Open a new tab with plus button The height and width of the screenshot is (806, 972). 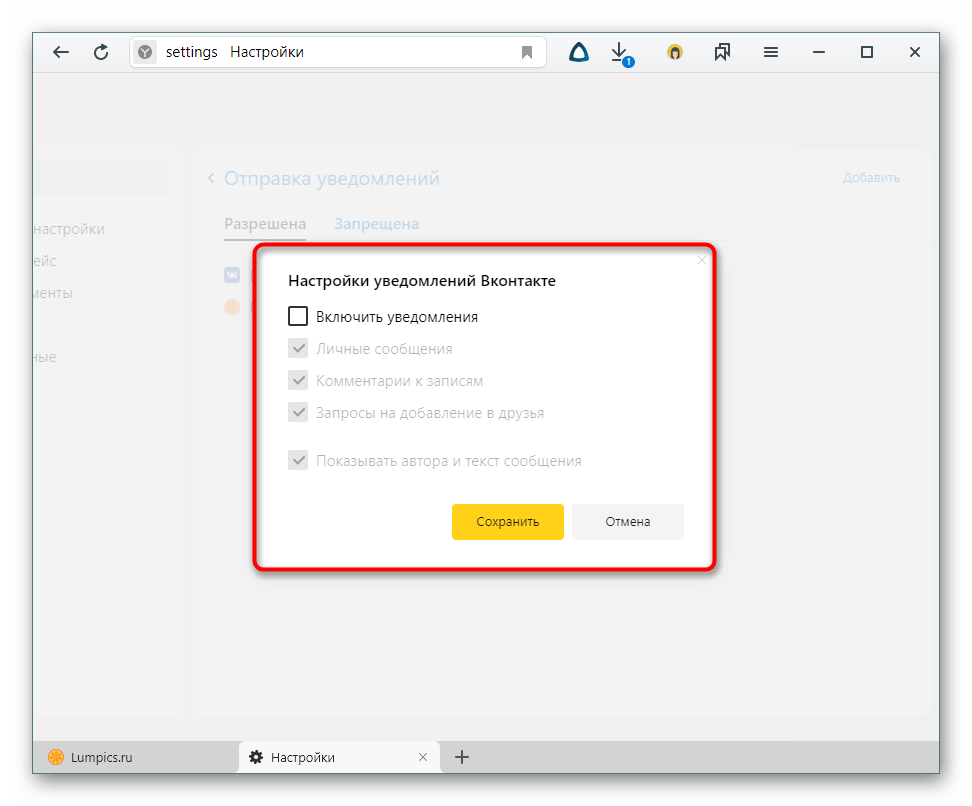pos(462,757)
